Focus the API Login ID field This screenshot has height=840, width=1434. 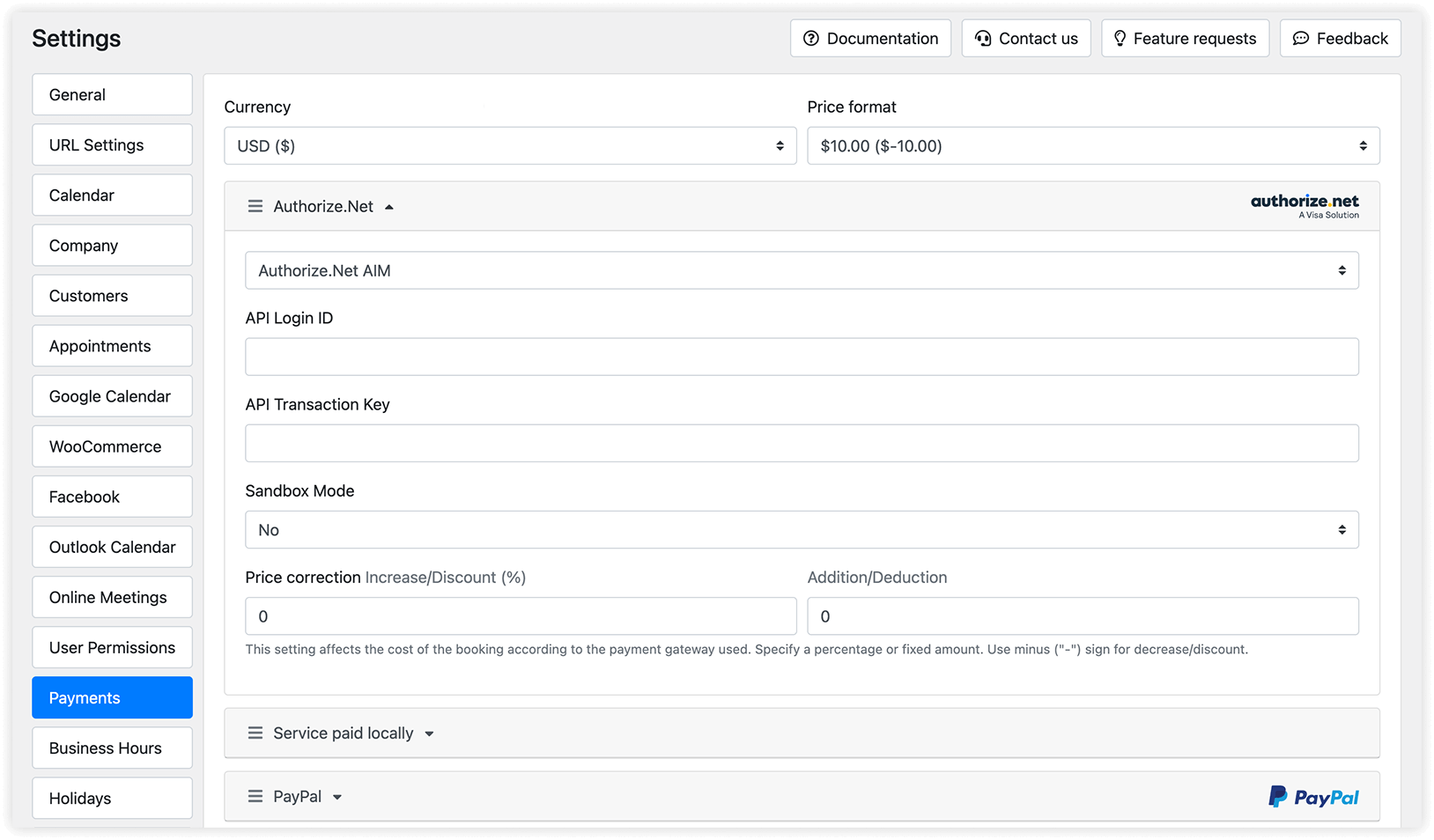coord(802,357)
